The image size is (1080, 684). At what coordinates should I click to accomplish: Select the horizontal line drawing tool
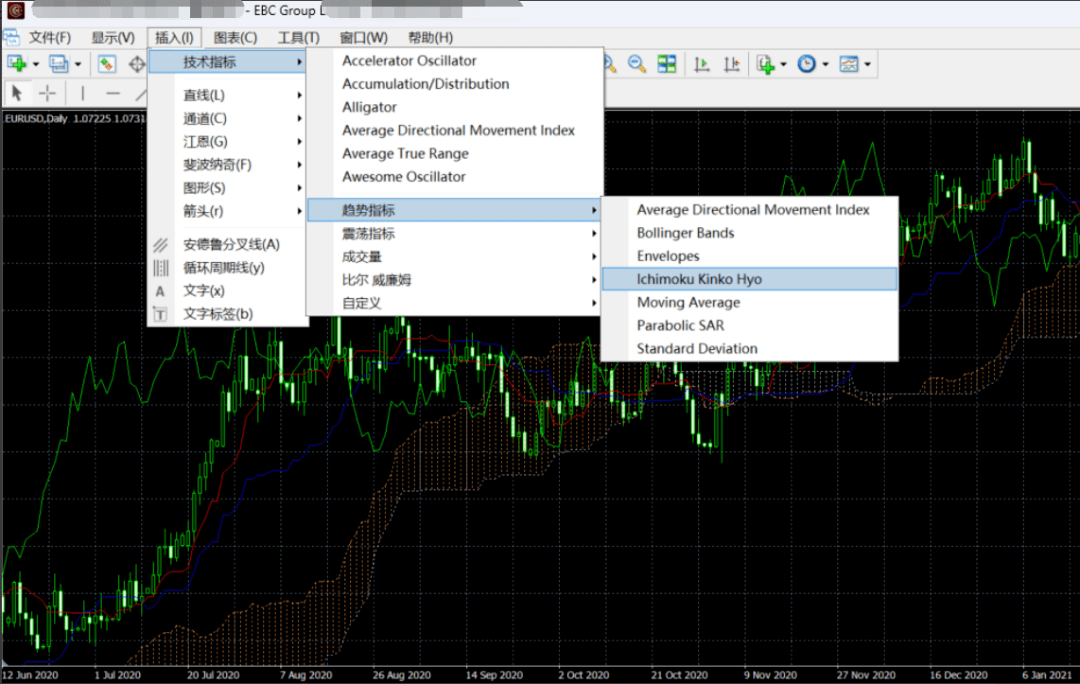pos(113,92)
